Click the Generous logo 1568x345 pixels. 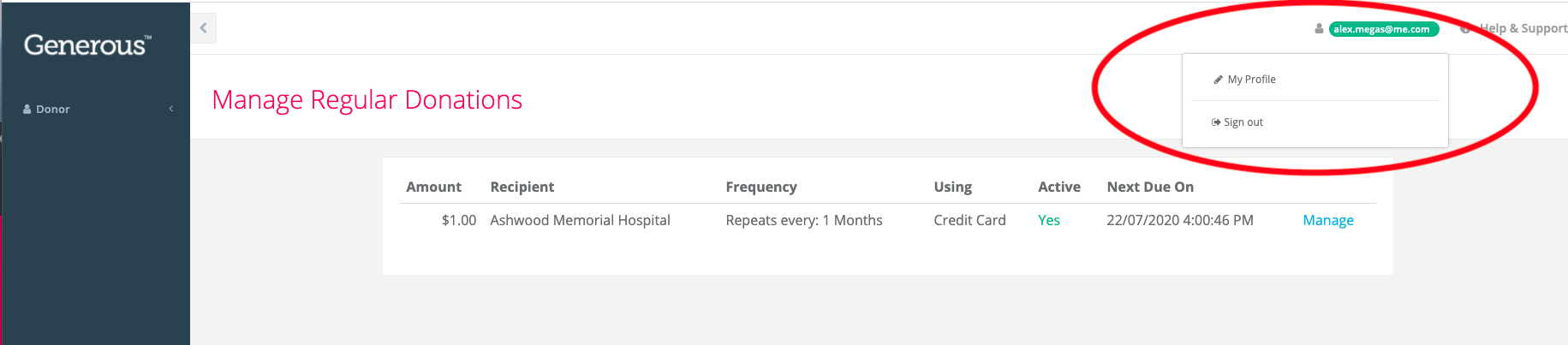[87, 45]
